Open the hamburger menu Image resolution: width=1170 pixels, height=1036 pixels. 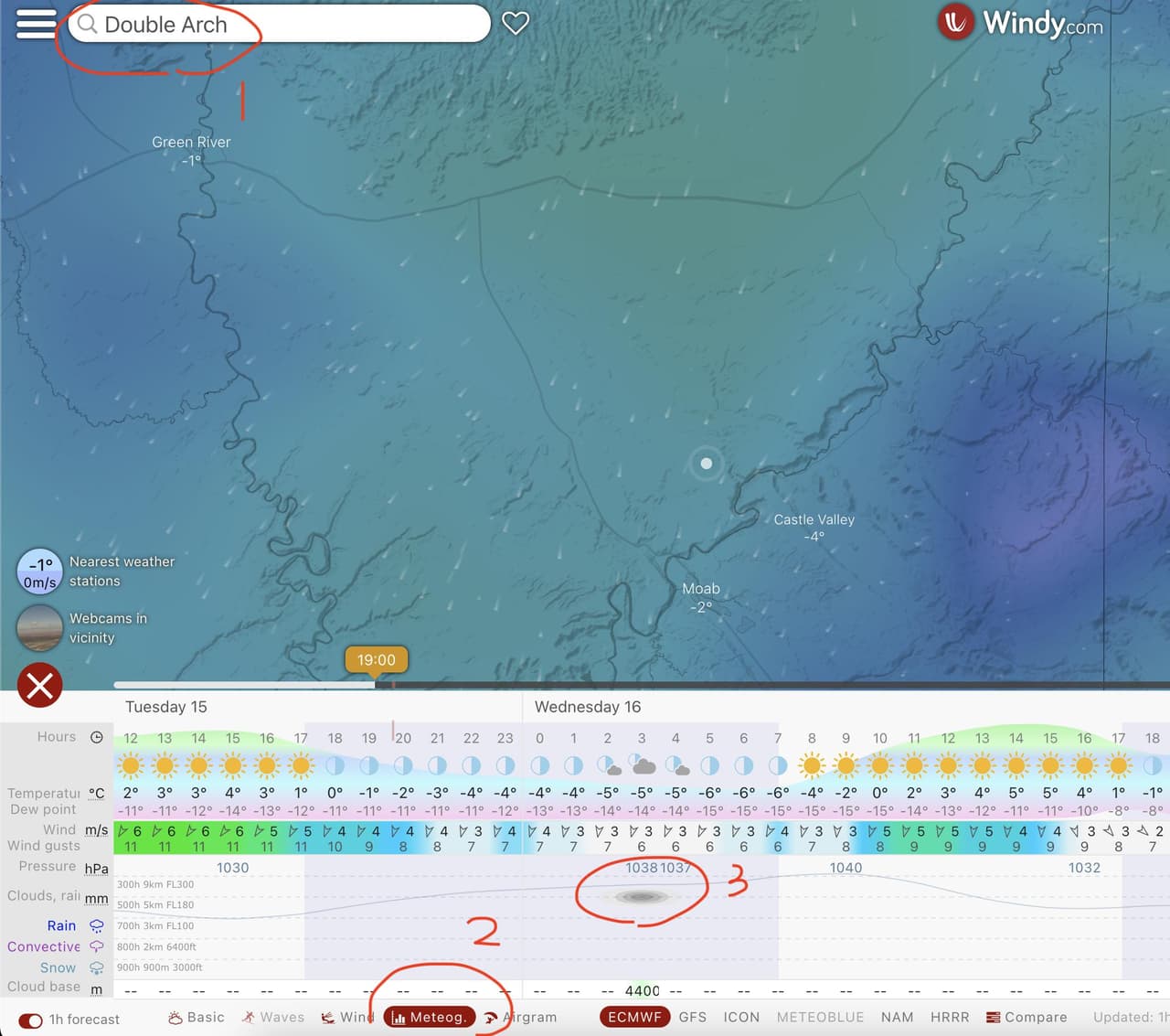[x=37, y=24]
